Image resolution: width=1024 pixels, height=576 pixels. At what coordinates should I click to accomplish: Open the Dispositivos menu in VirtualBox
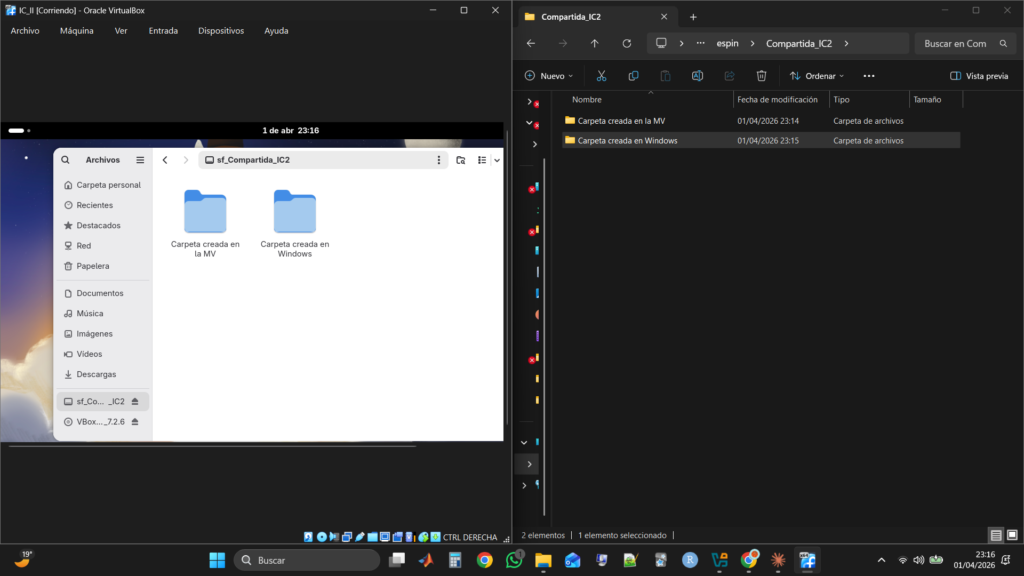coord(220,30)
